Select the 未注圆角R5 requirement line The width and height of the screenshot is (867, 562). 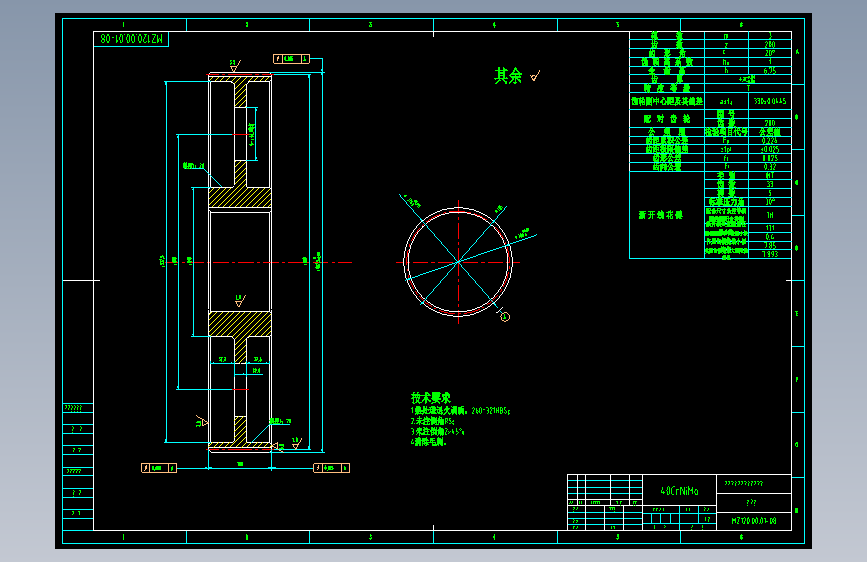[x=432, y=421]
